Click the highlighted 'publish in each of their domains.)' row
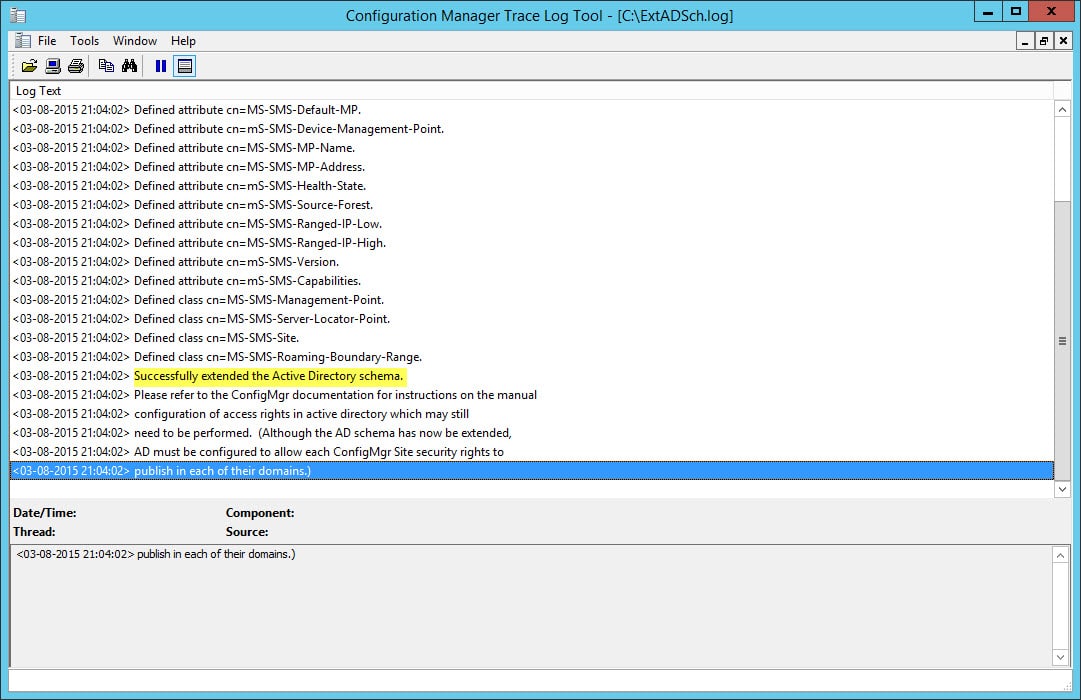 [x=532, y=471]
